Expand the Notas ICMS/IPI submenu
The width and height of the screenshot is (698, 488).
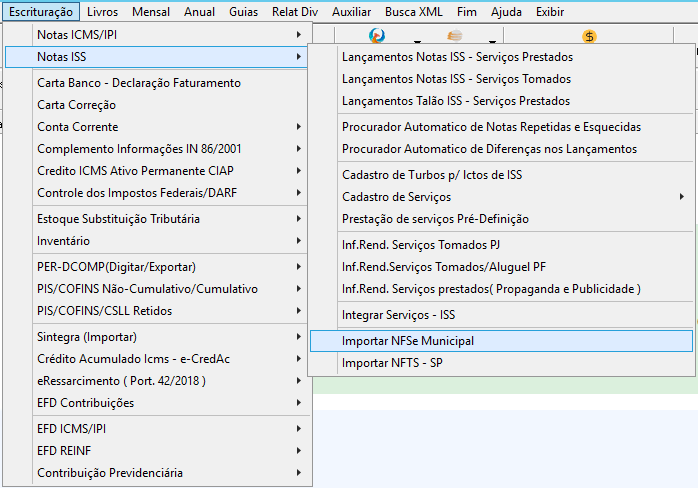(156, 35)
